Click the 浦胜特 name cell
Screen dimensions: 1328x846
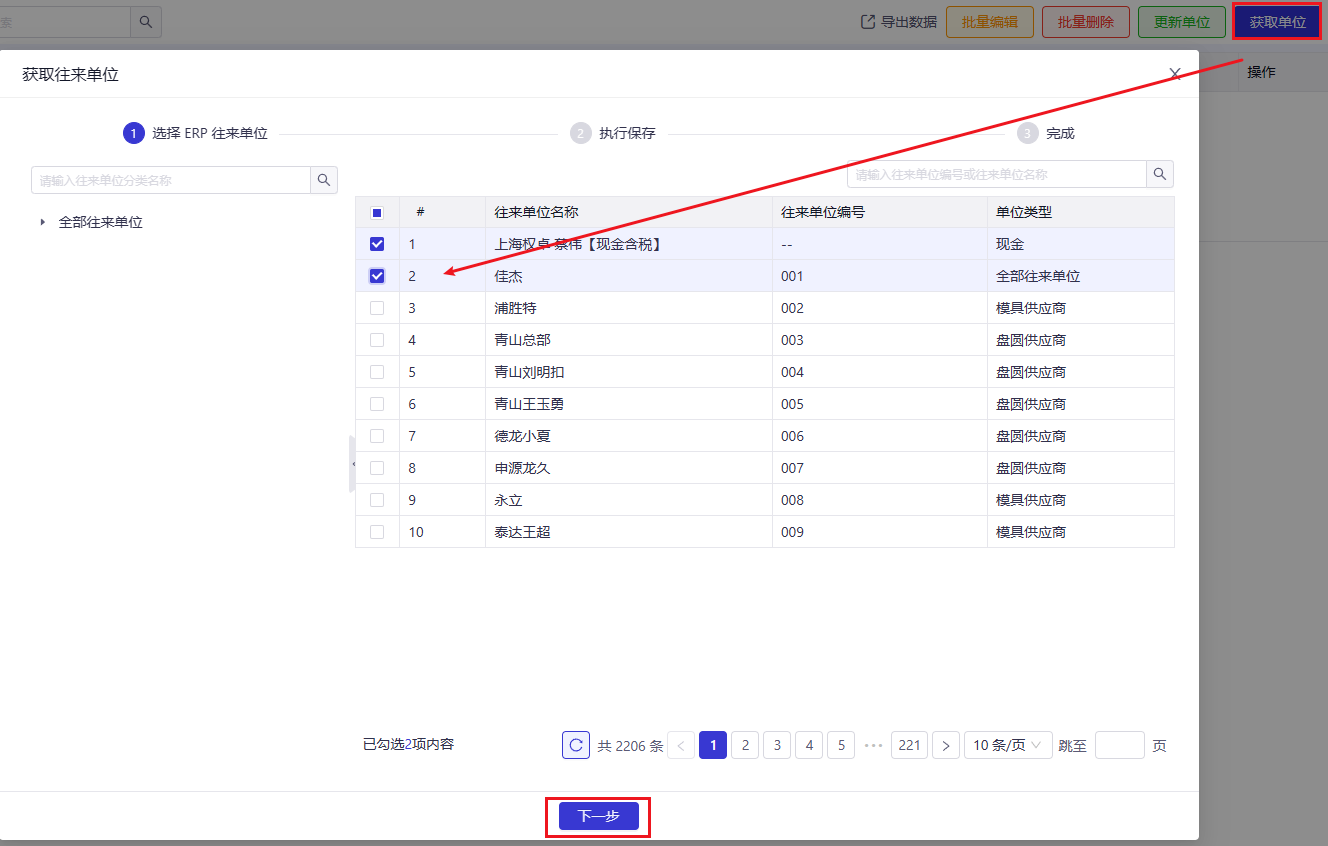[x=629, y=308]
